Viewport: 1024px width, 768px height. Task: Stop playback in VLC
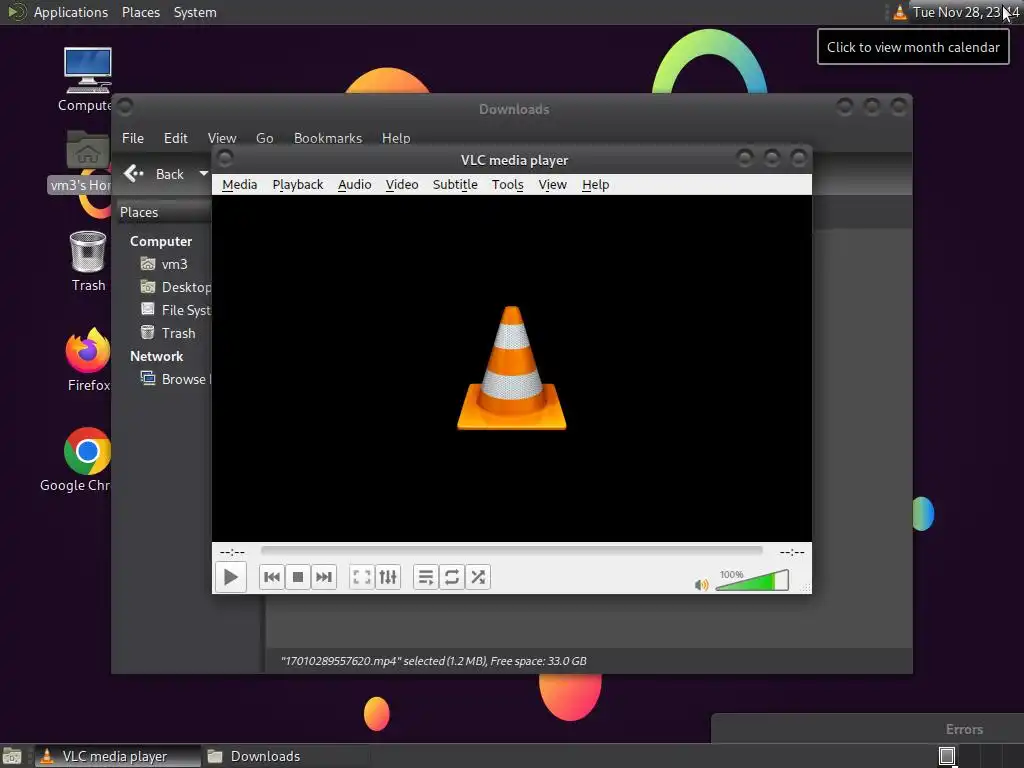click(x=298, y=577)
